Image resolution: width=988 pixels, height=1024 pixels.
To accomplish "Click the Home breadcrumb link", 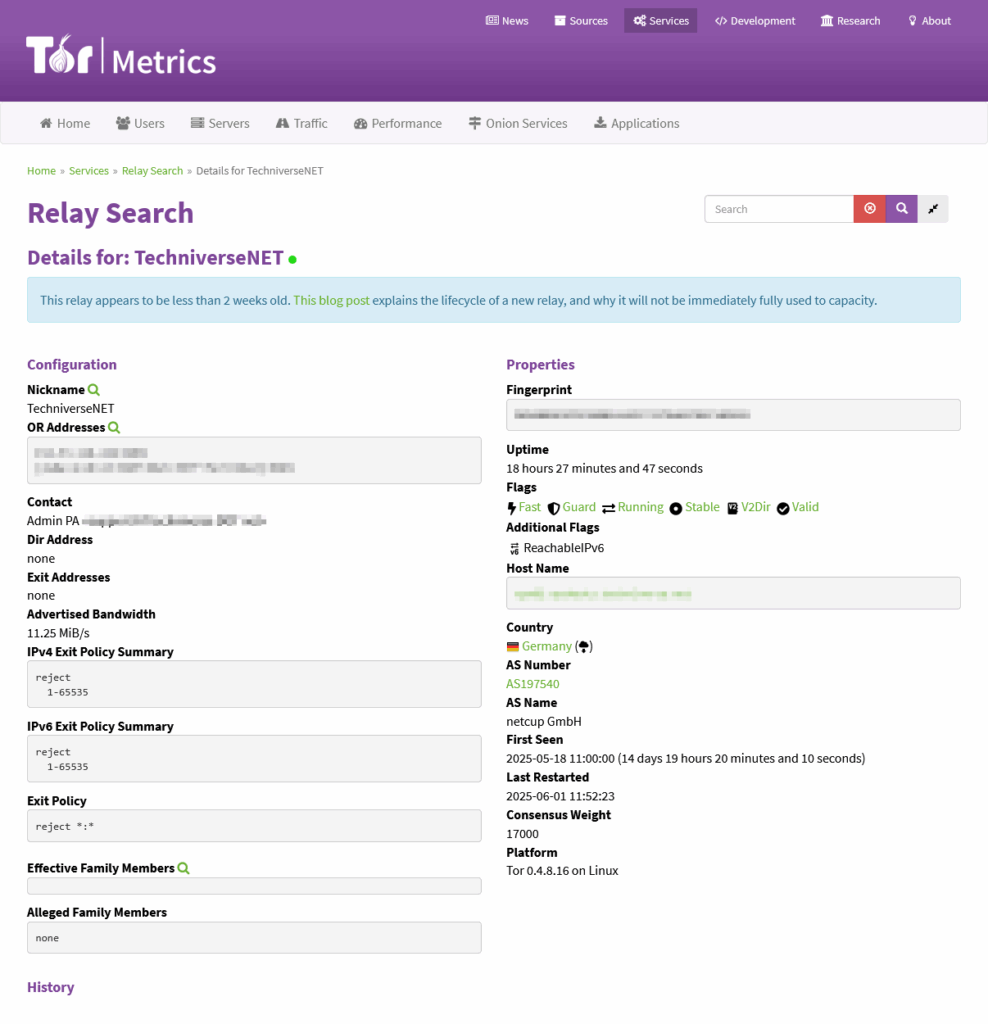I will 41,170.
